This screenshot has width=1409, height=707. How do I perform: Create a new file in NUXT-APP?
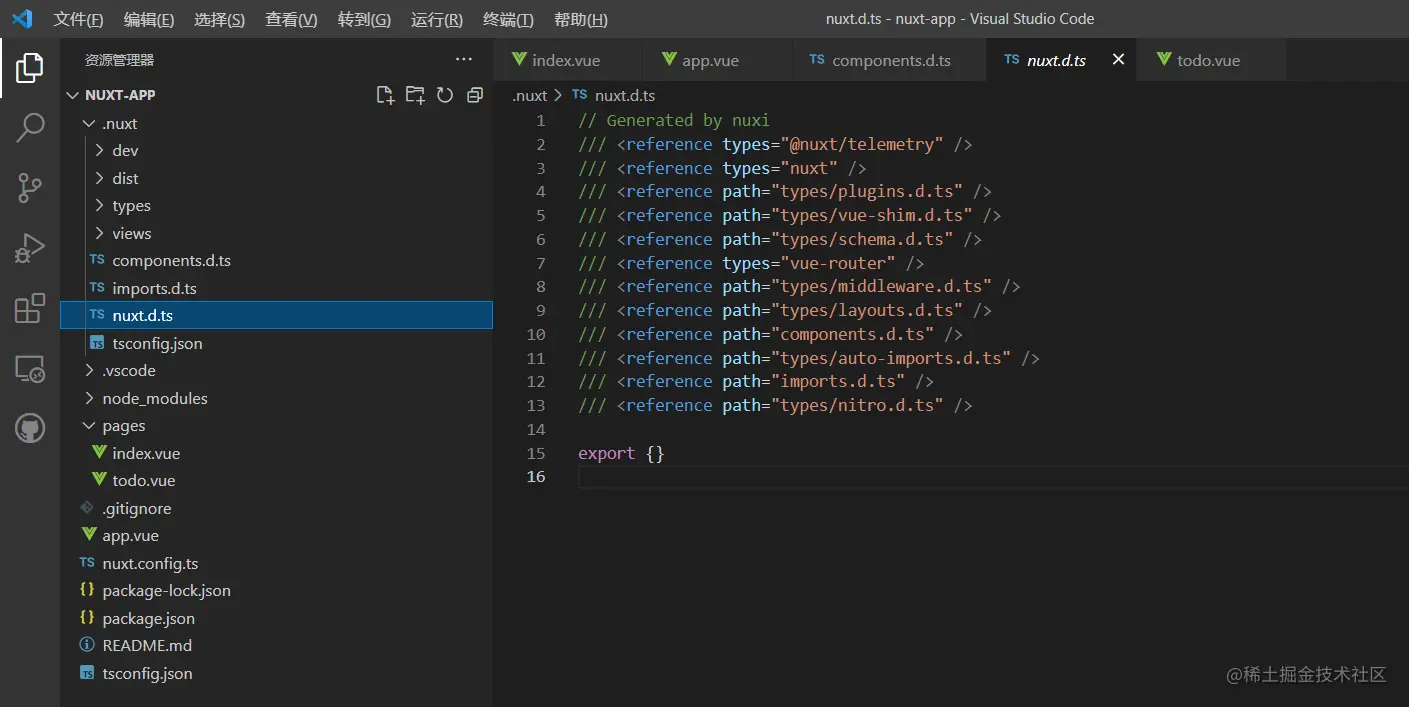(385, 95)
